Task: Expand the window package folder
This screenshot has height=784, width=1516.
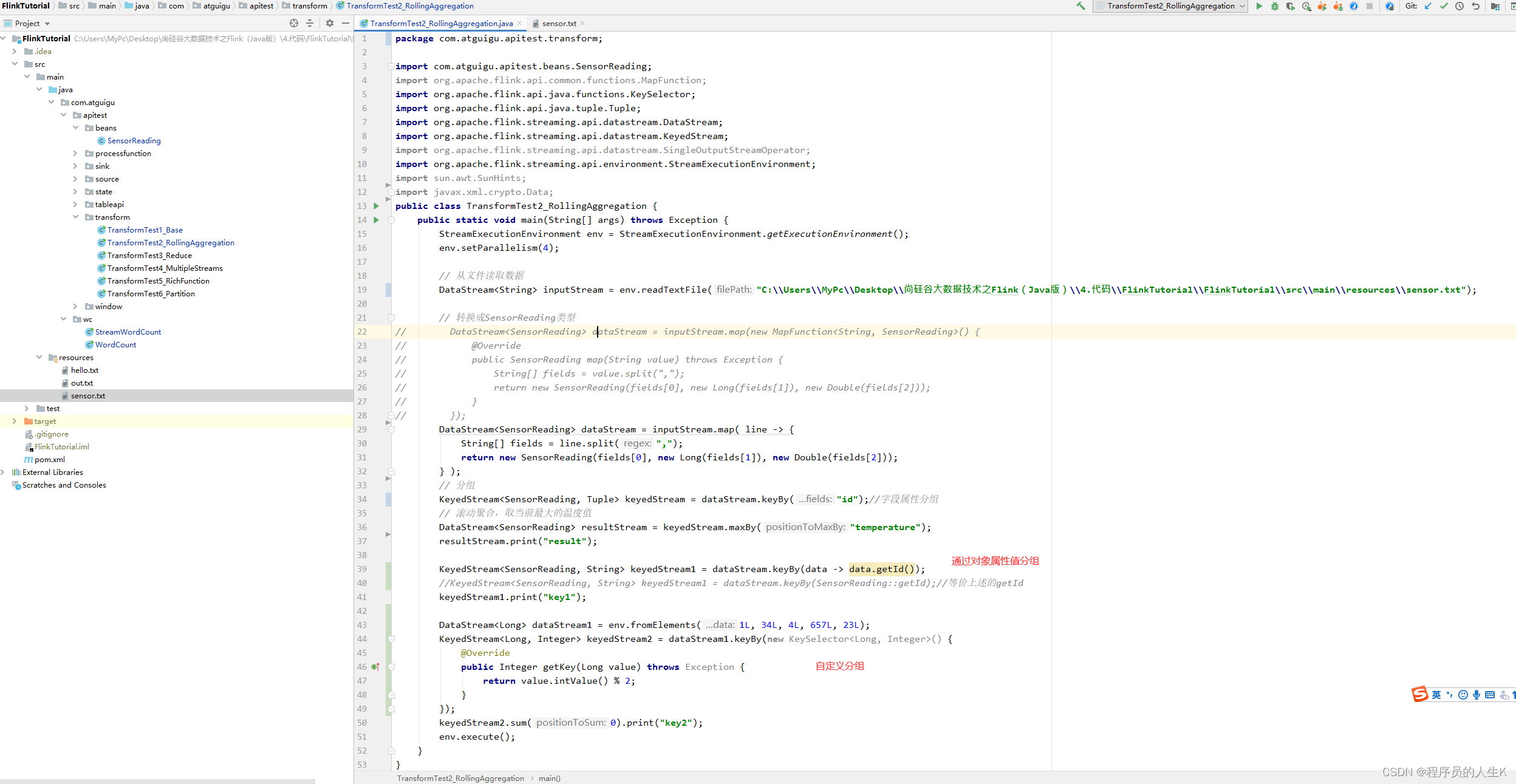Action: 75,306
